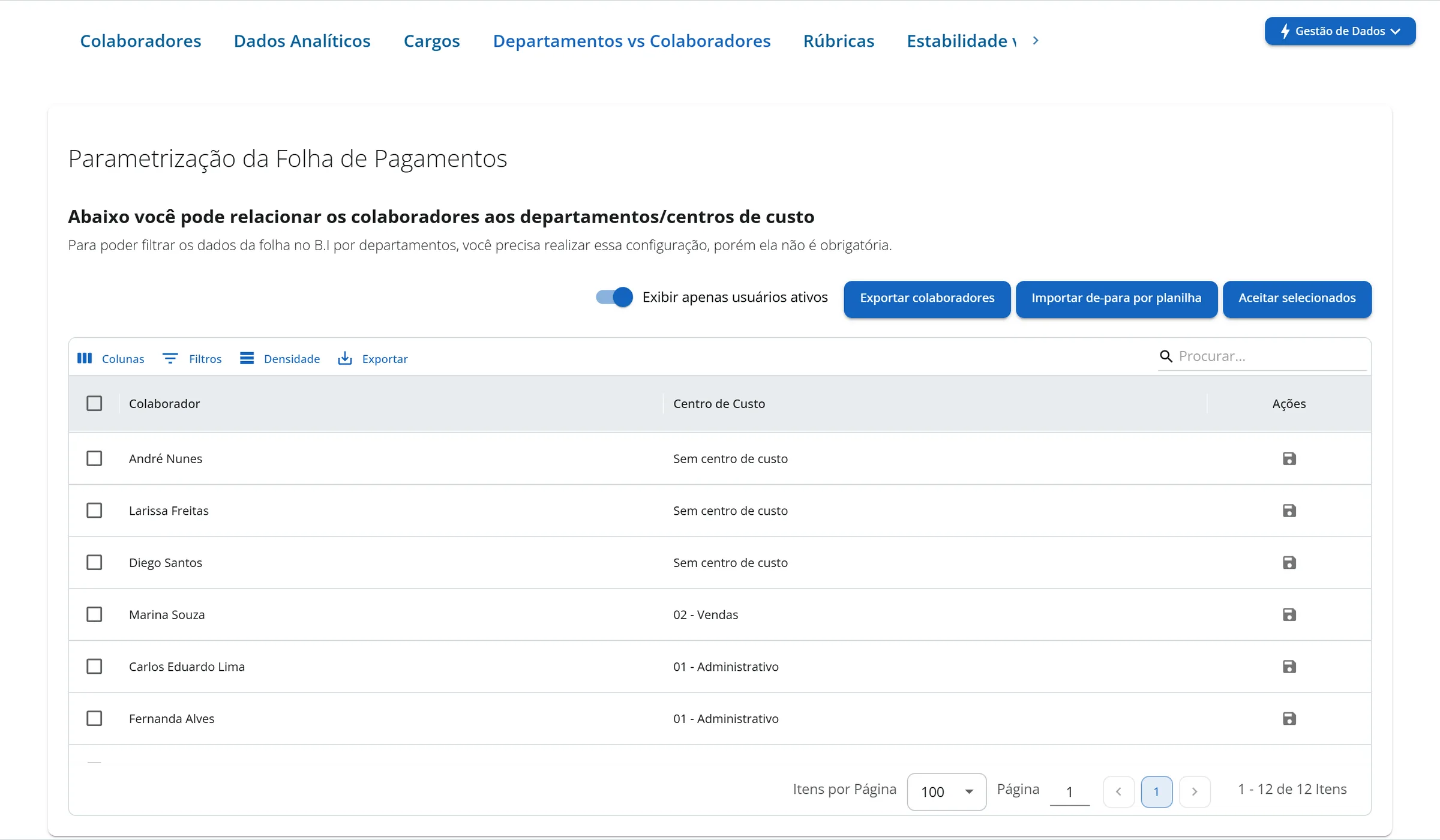Tick the Marina Souza checkbox
This screenshot has height=840, width=1440.
click(94, 614)
